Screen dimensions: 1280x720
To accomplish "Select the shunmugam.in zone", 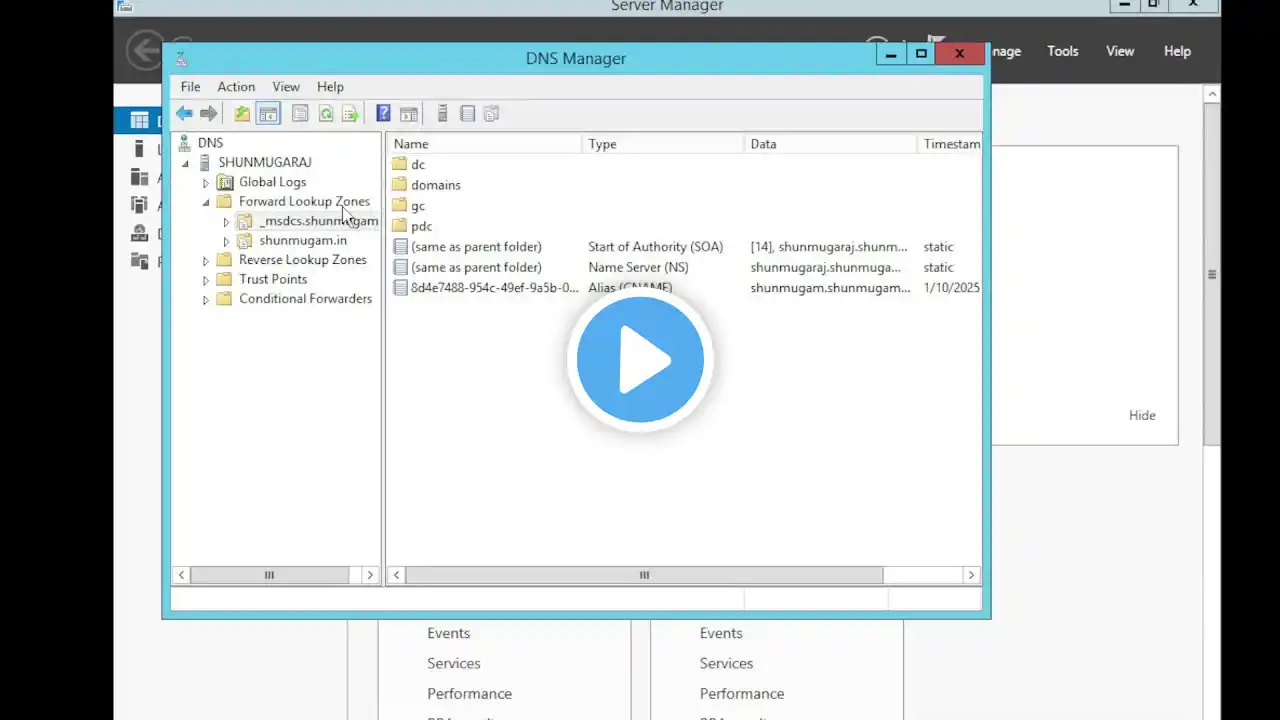I will pos(303,240).
